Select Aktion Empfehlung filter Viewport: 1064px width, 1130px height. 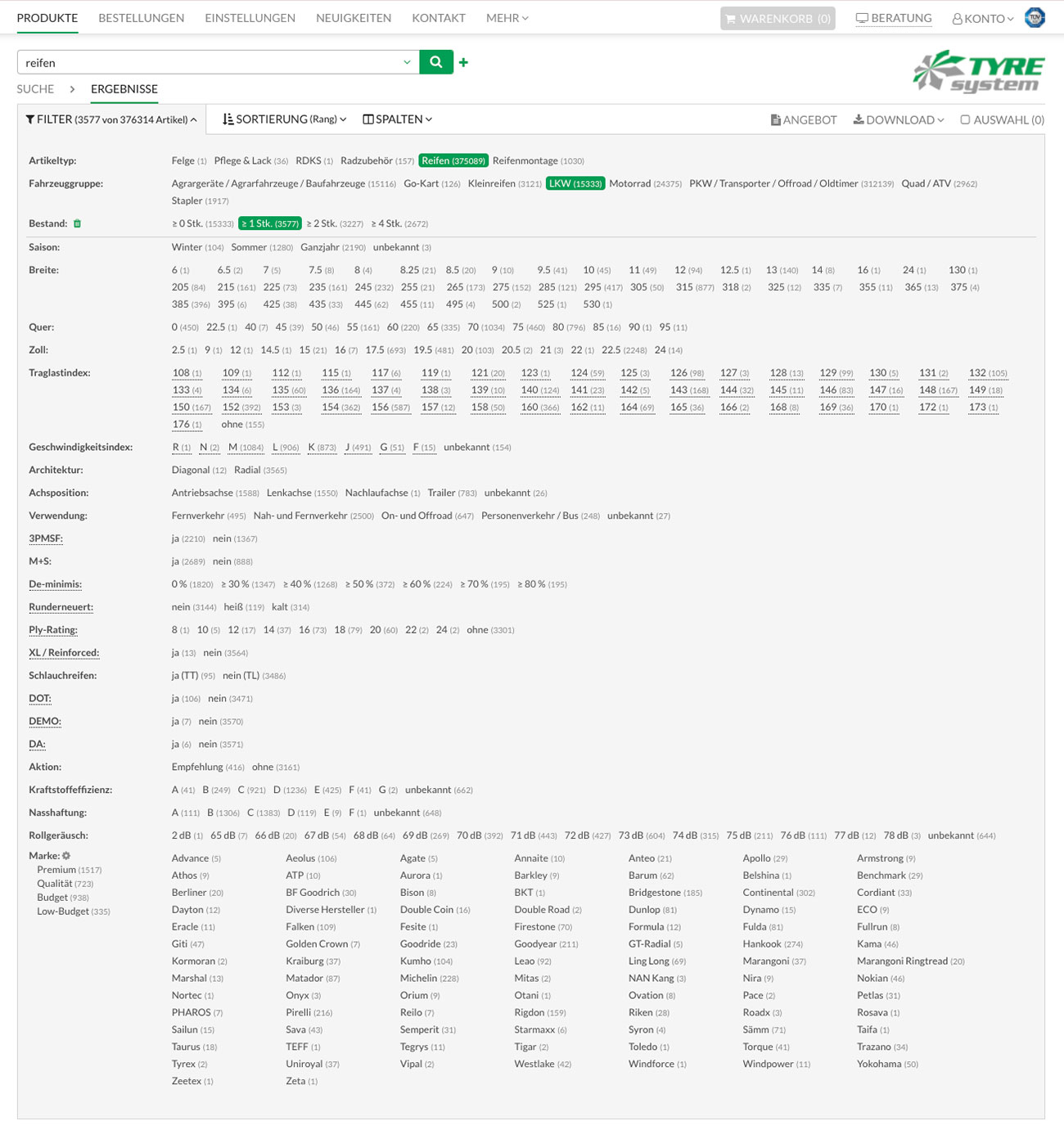(208, 767)
